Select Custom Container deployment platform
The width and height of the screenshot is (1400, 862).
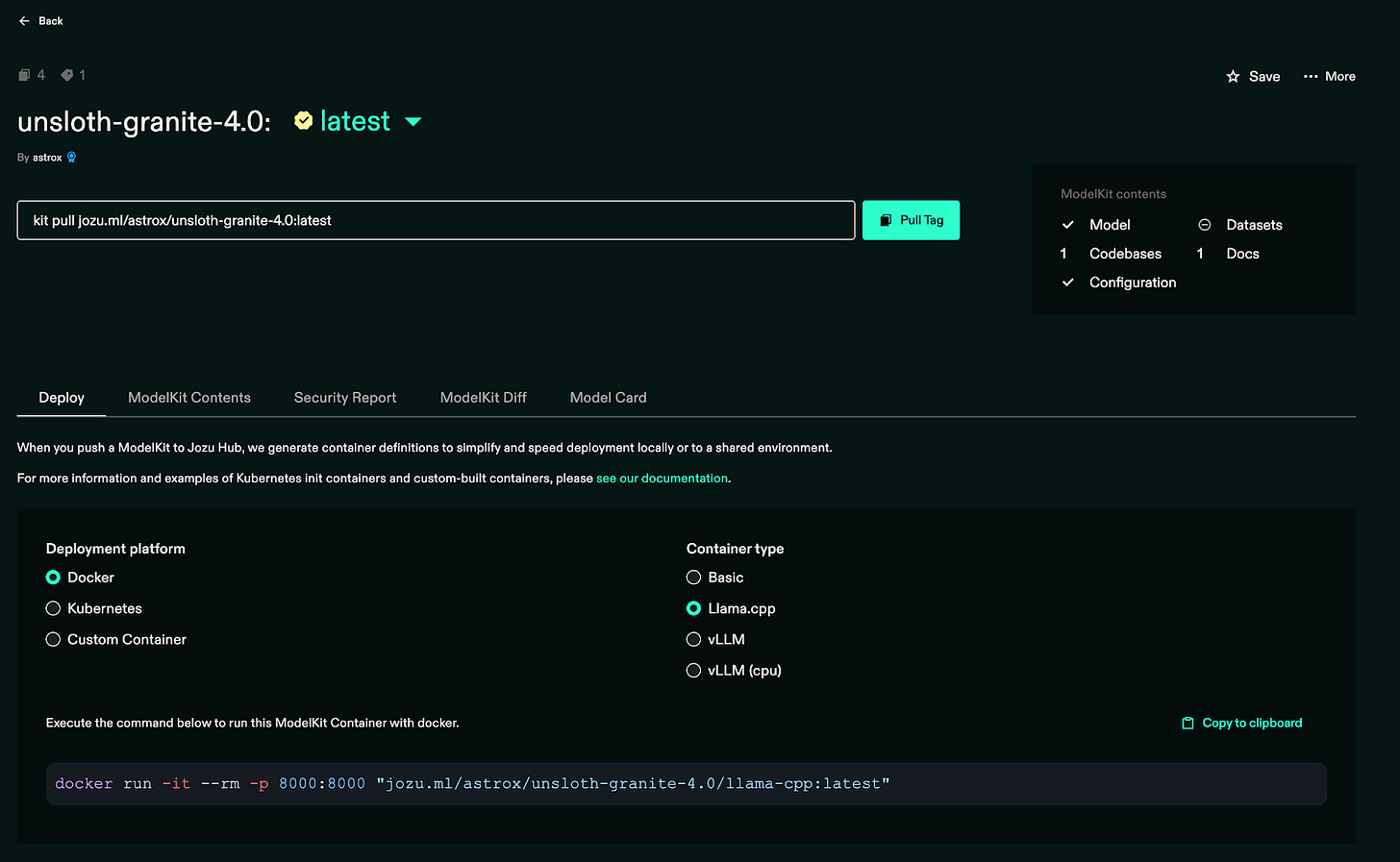pyautogui.click(x=53, y=639)
